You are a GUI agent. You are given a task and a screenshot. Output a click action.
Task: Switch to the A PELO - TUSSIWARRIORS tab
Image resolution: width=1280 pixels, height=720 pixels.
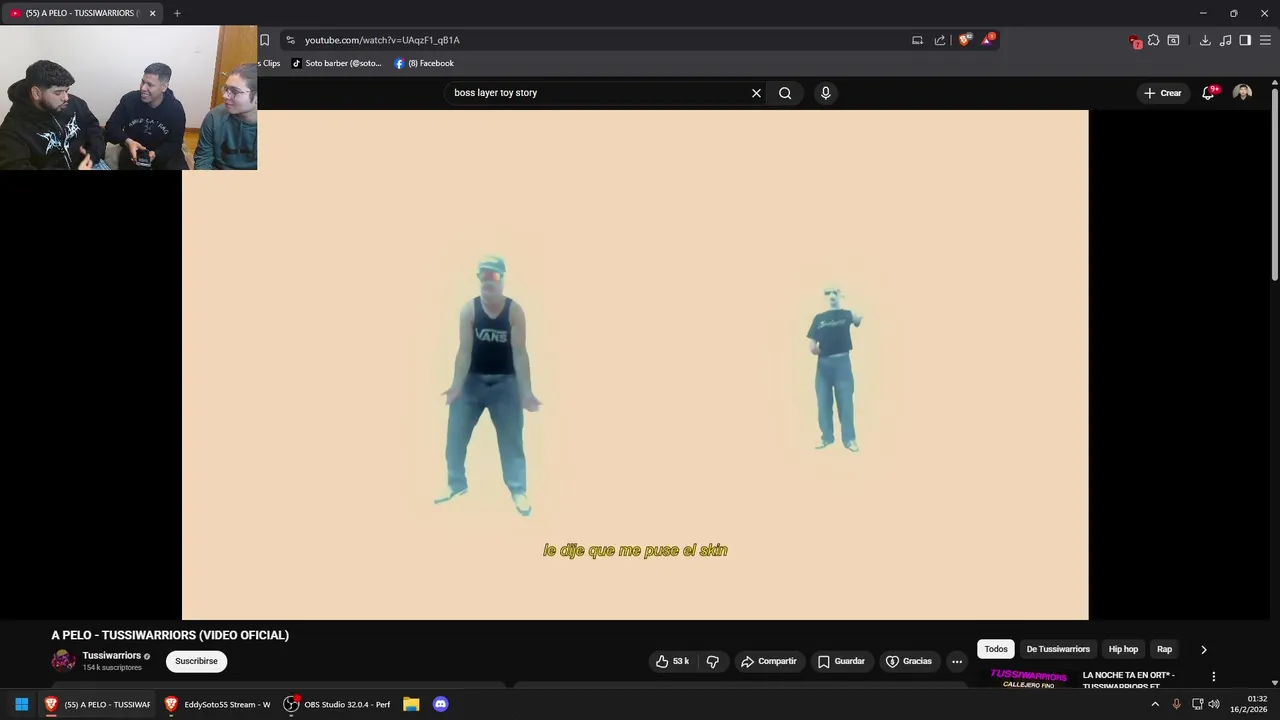click(x=80, y=13)
